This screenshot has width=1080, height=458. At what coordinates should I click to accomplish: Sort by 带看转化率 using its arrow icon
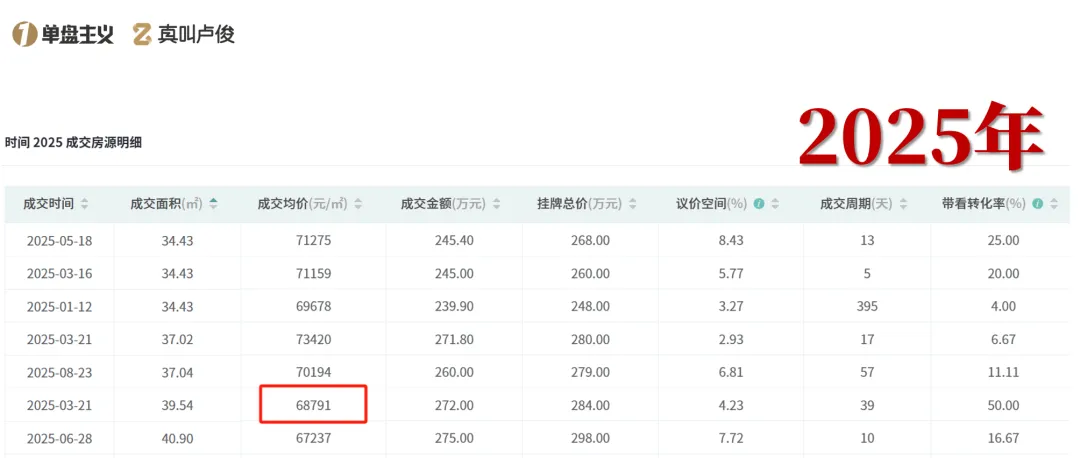[x=1053, y=204]
